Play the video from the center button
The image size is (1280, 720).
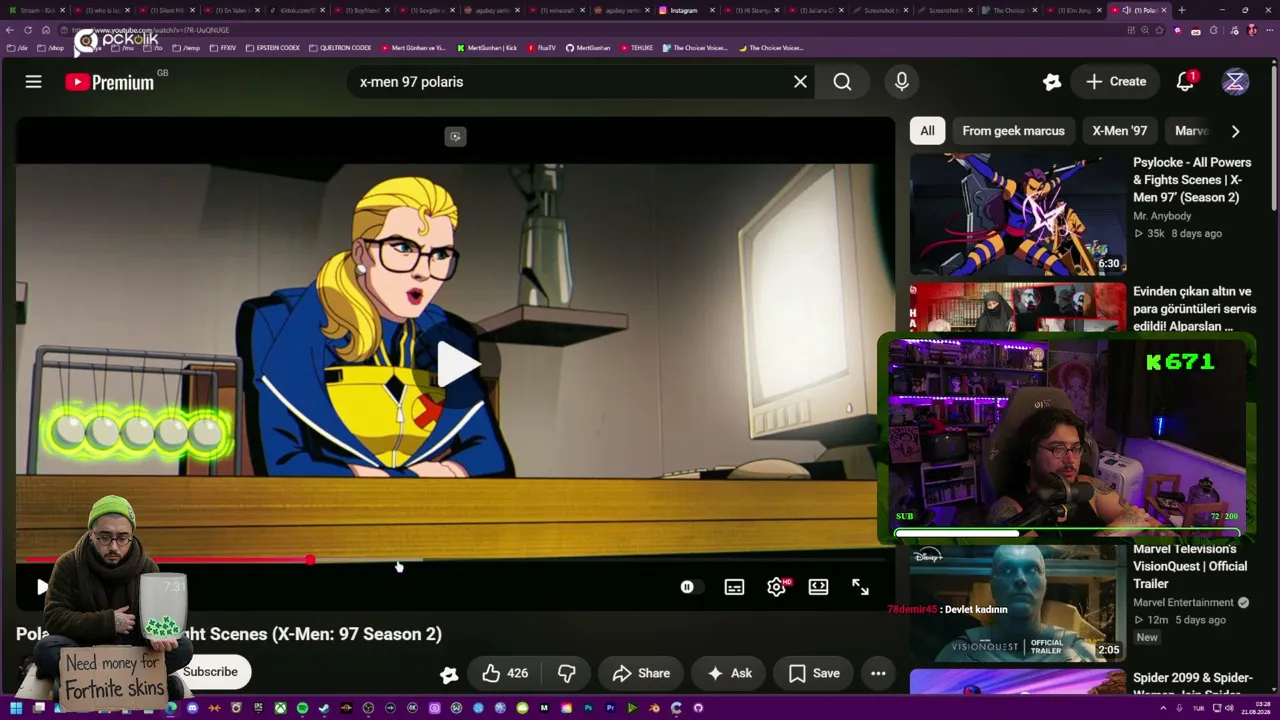(456, 364)
